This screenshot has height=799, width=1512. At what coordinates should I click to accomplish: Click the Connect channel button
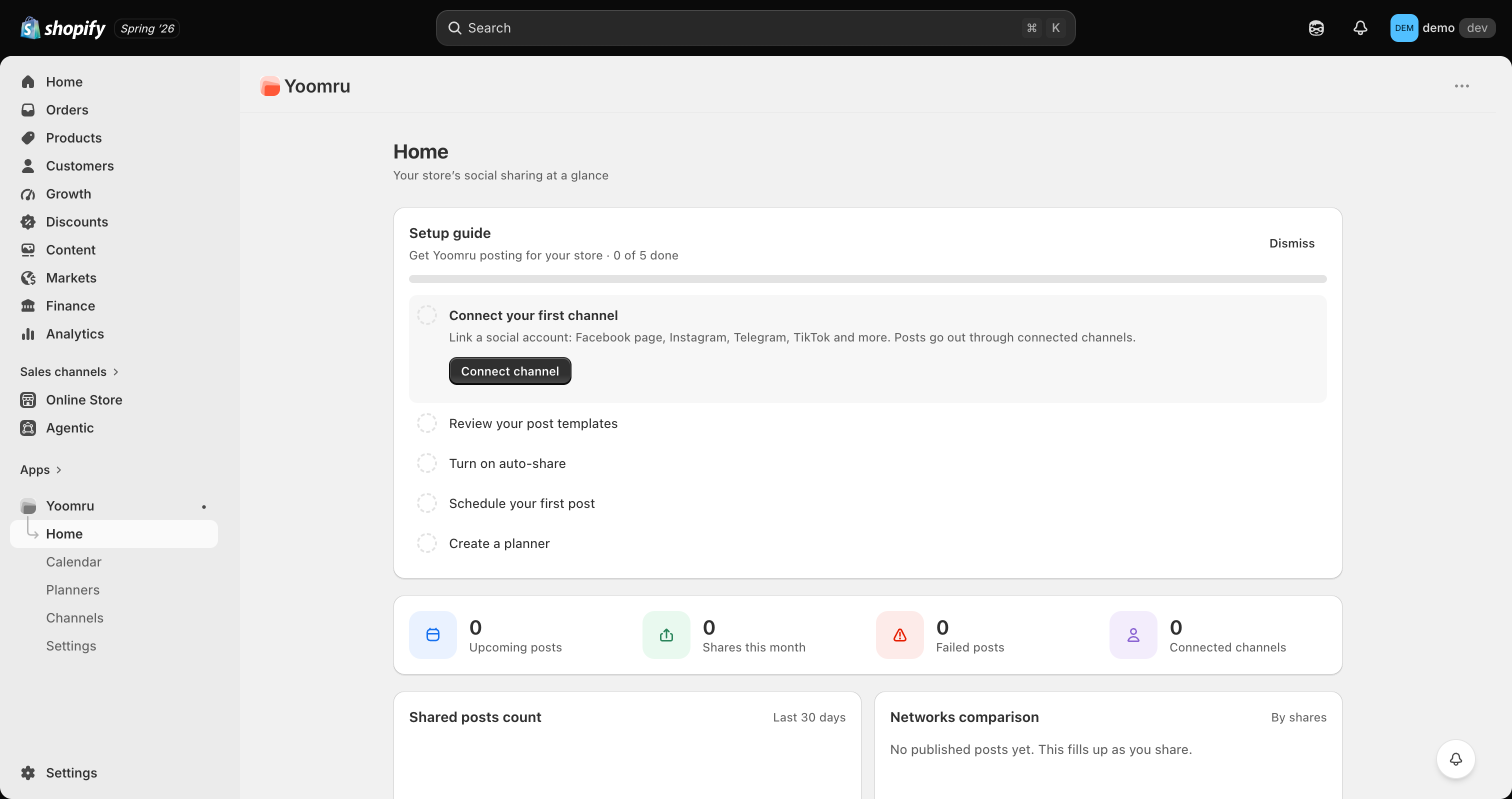(x=509, y=371)
